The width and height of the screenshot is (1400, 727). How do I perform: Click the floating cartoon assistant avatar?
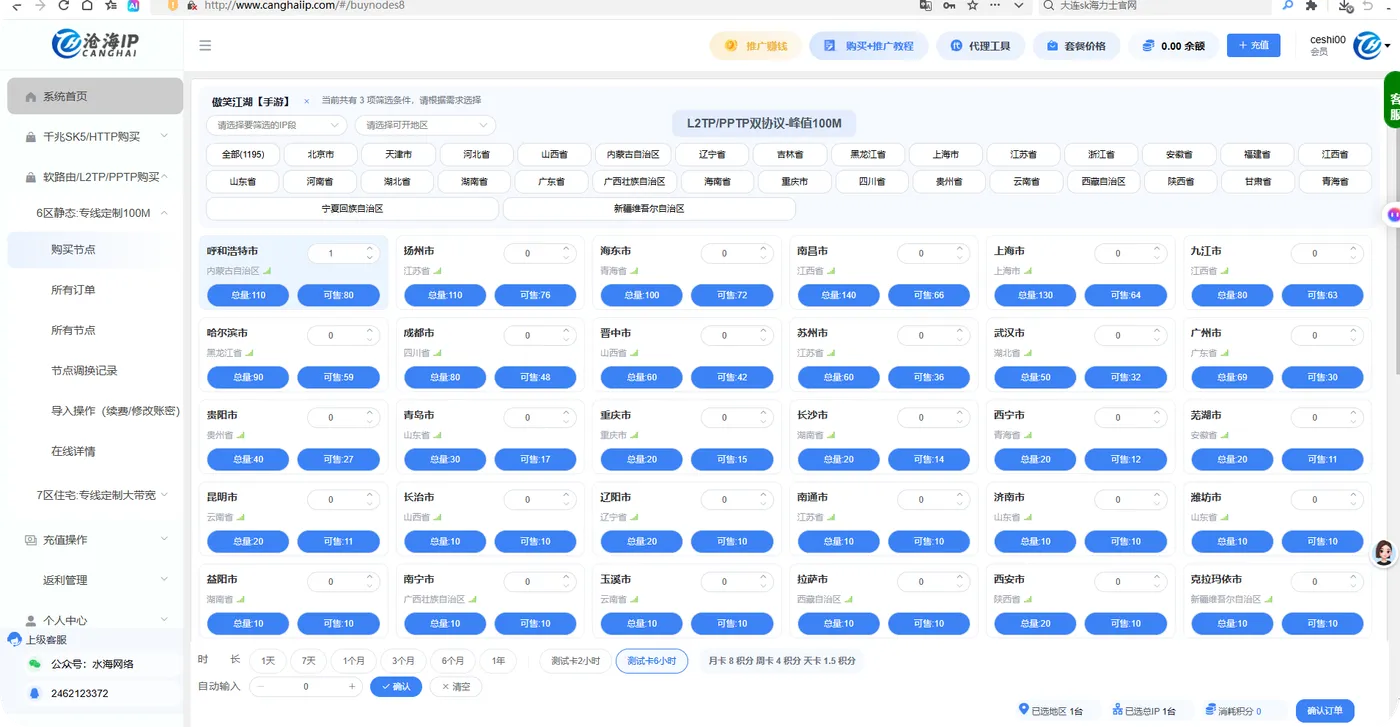(x=1384, y=553)
